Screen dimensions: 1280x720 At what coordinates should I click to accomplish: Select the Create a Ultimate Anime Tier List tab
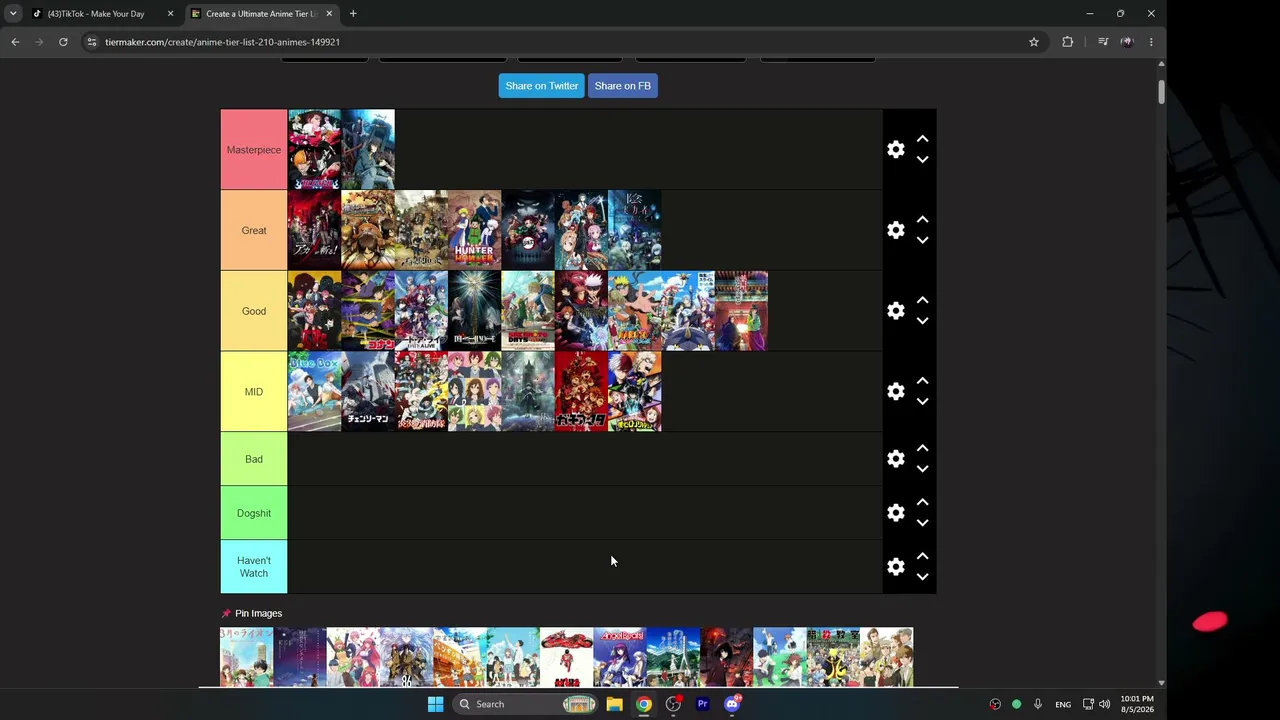pos(262,14)
